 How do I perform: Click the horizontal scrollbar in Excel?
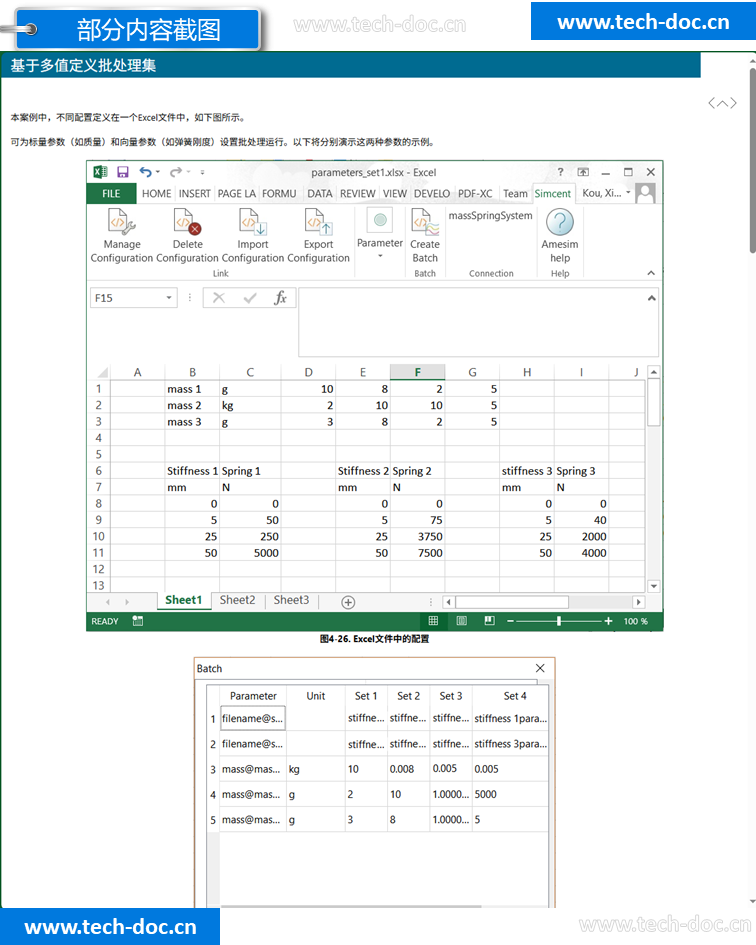(512, 601)
